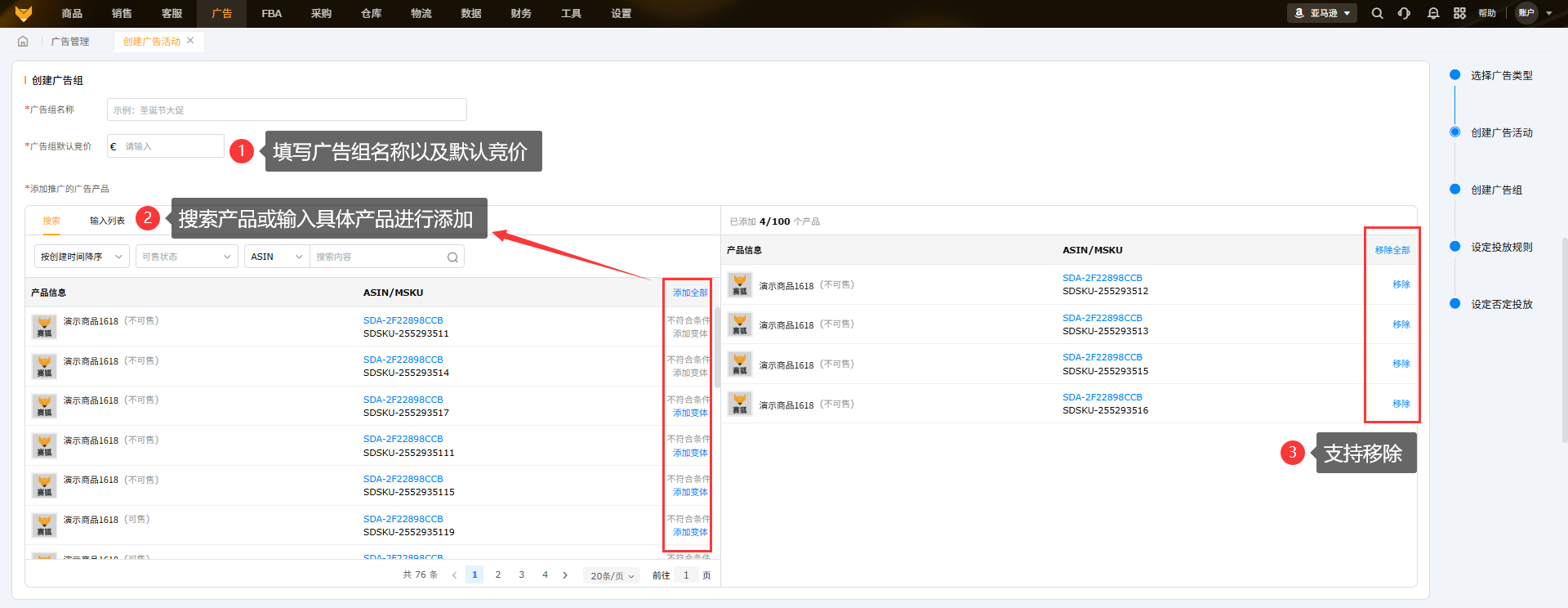Click thumbnail of product SDSKU-255293511
Viewport: 1568px width, 608px height.
[x=44, y=327]
